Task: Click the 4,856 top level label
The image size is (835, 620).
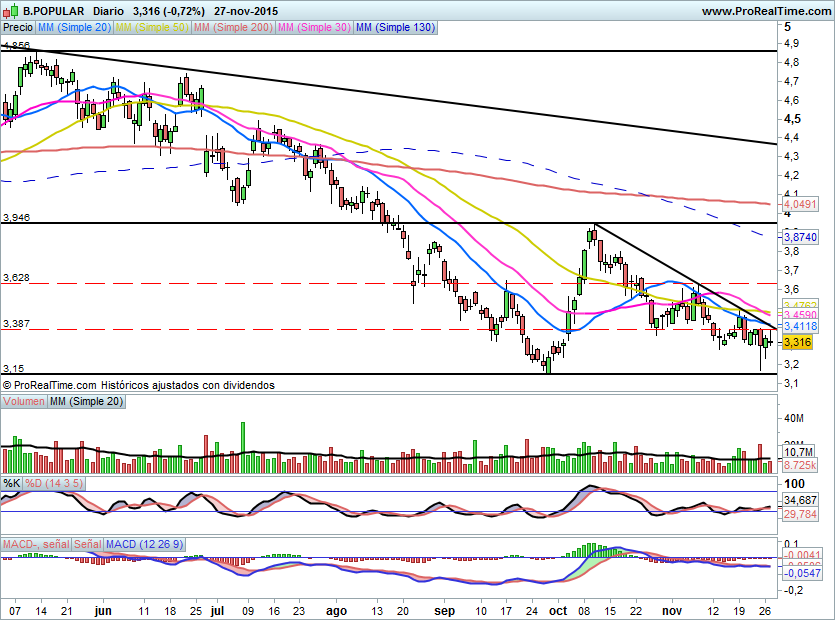Action: click(x=17, y=45)
